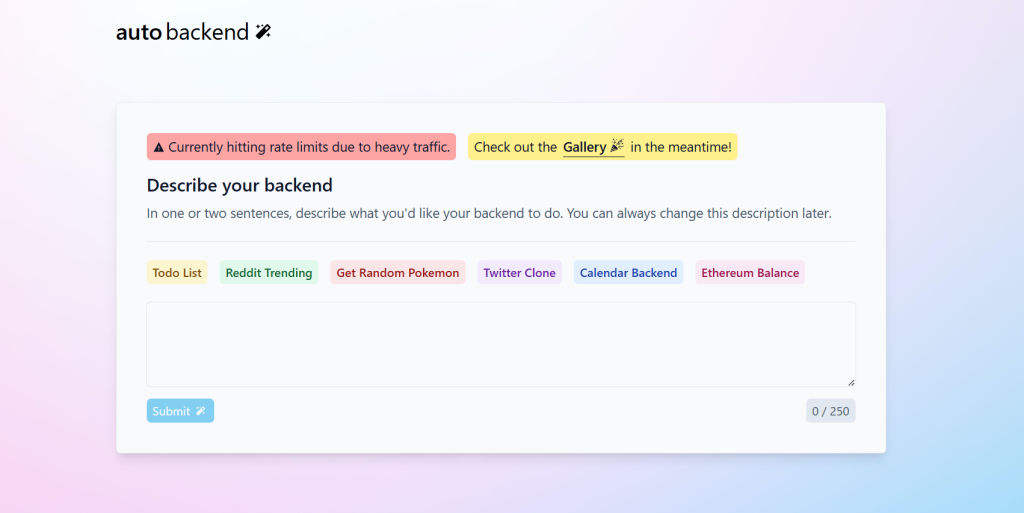Screen dimensions: 1024x513
Task: Click the "Describe your backend" heading
Action: [240, 185]
